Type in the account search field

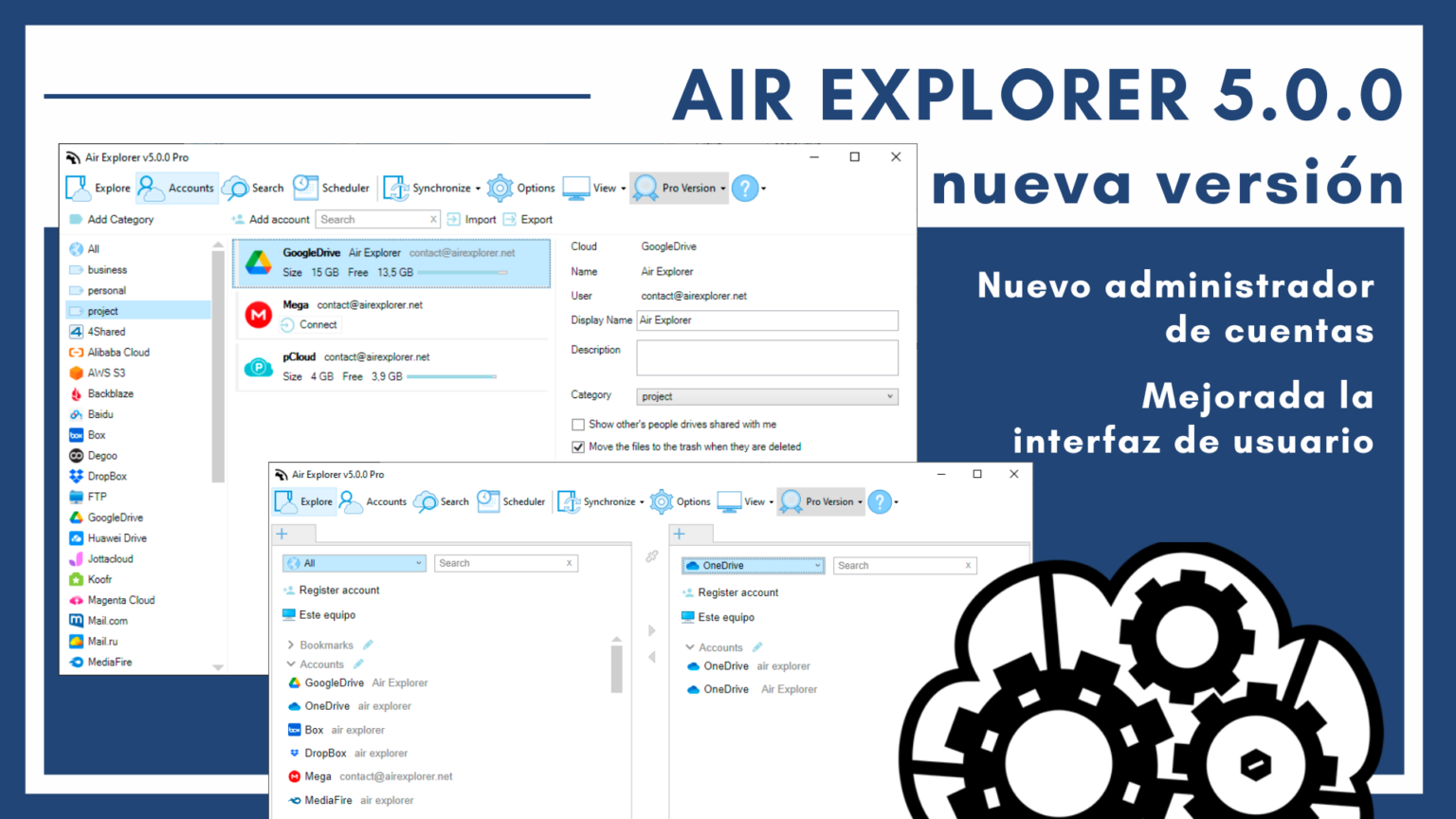374,219
